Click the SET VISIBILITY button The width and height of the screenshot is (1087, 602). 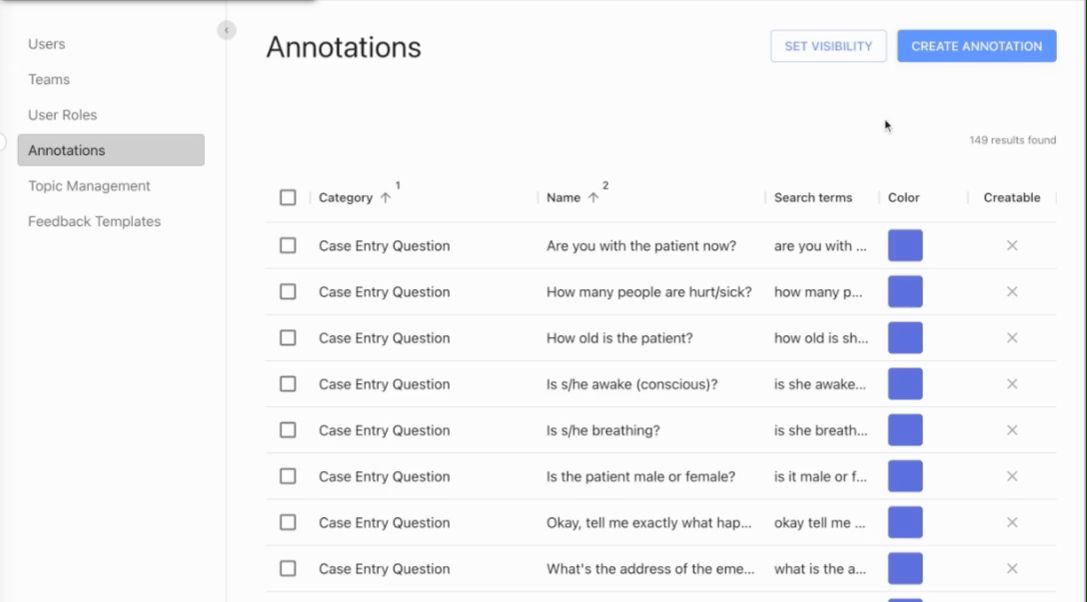point(828,45)
